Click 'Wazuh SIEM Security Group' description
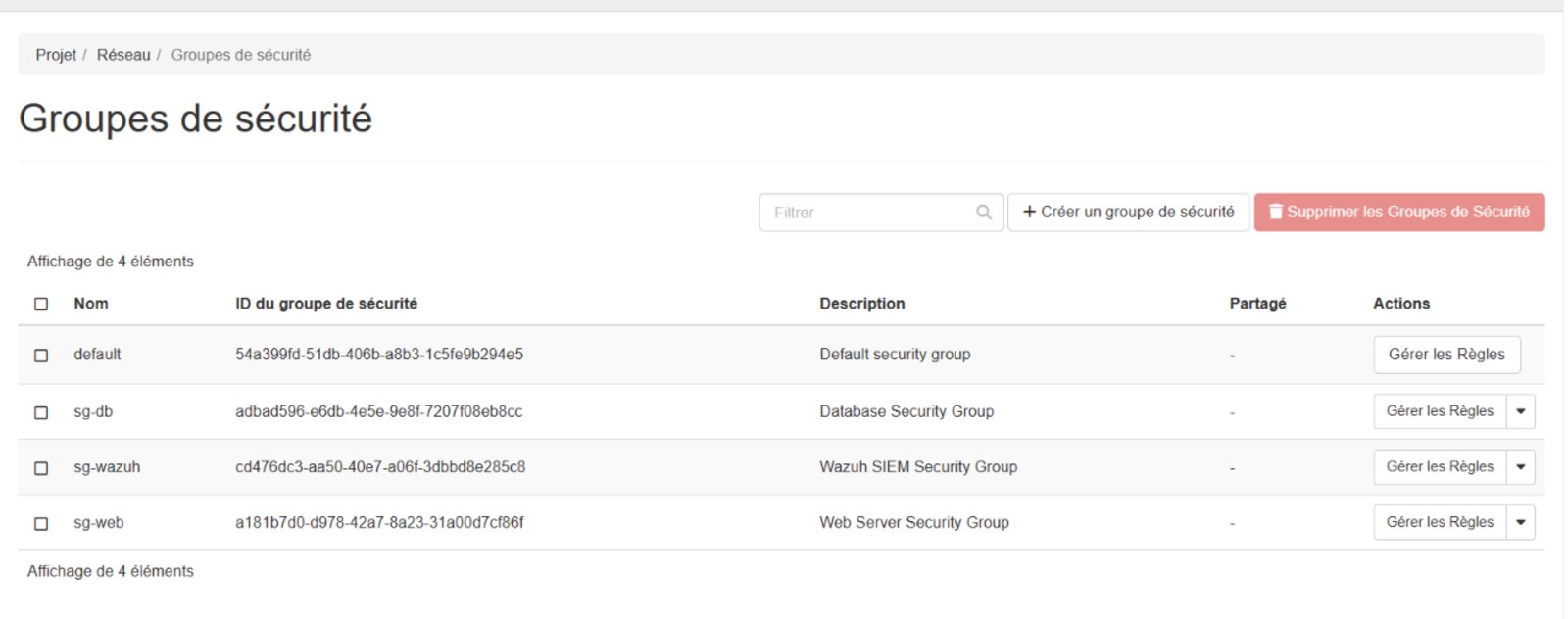This screenshot has height=619, width=1568. [918, 467]
